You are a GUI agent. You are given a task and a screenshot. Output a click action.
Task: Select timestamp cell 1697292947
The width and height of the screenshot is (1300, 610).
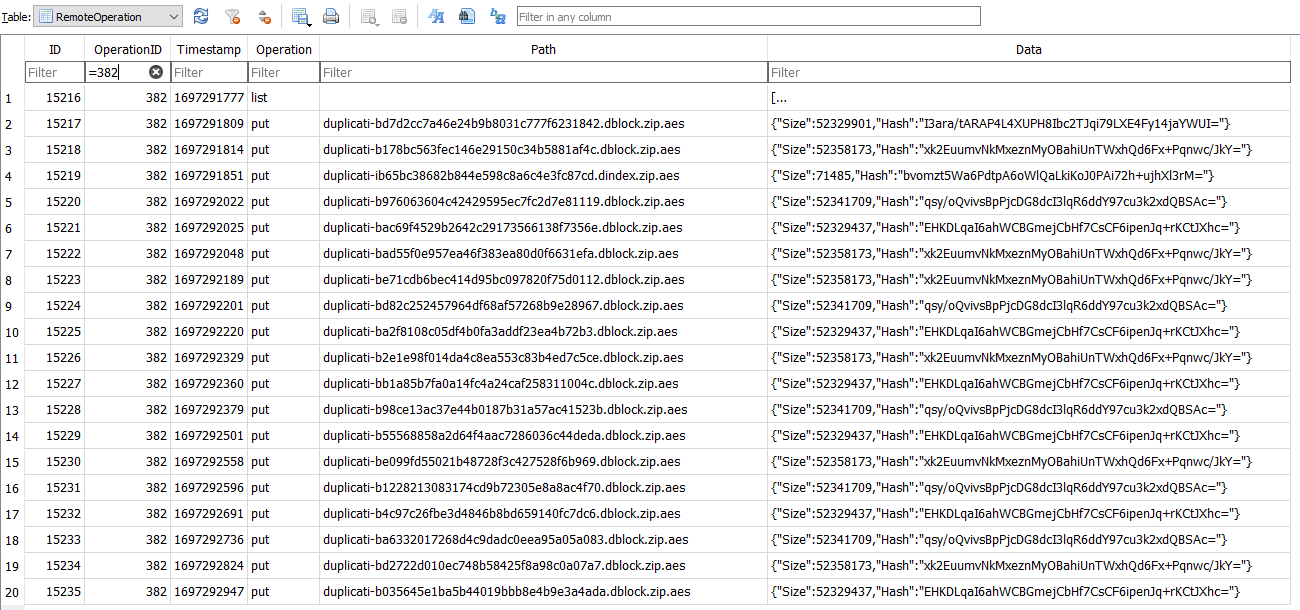(209, 592)
